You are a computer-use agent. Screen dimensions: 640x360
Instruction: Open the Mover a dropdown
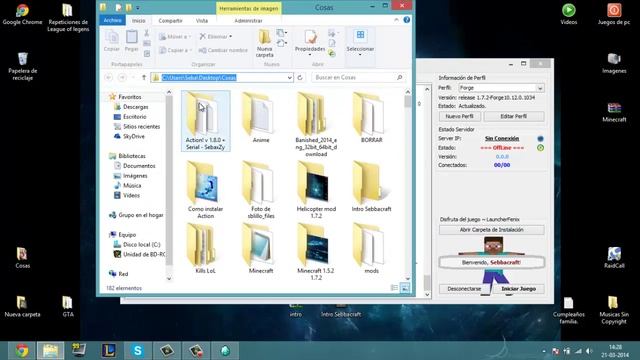(x=175, y=37)
